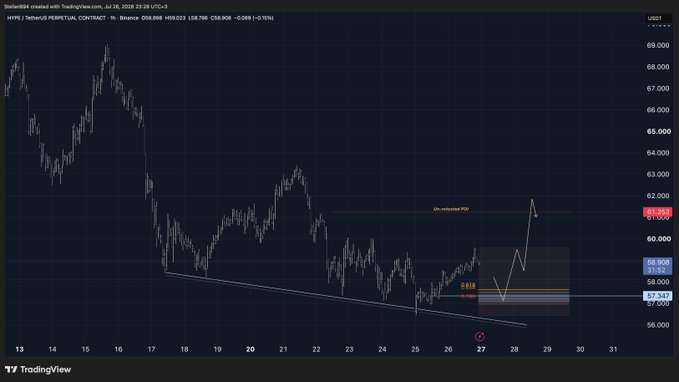The width and height of the screenshot is (679, 382).
Task: Click the bold 60.000 price axis label
Action: point(658,239)
